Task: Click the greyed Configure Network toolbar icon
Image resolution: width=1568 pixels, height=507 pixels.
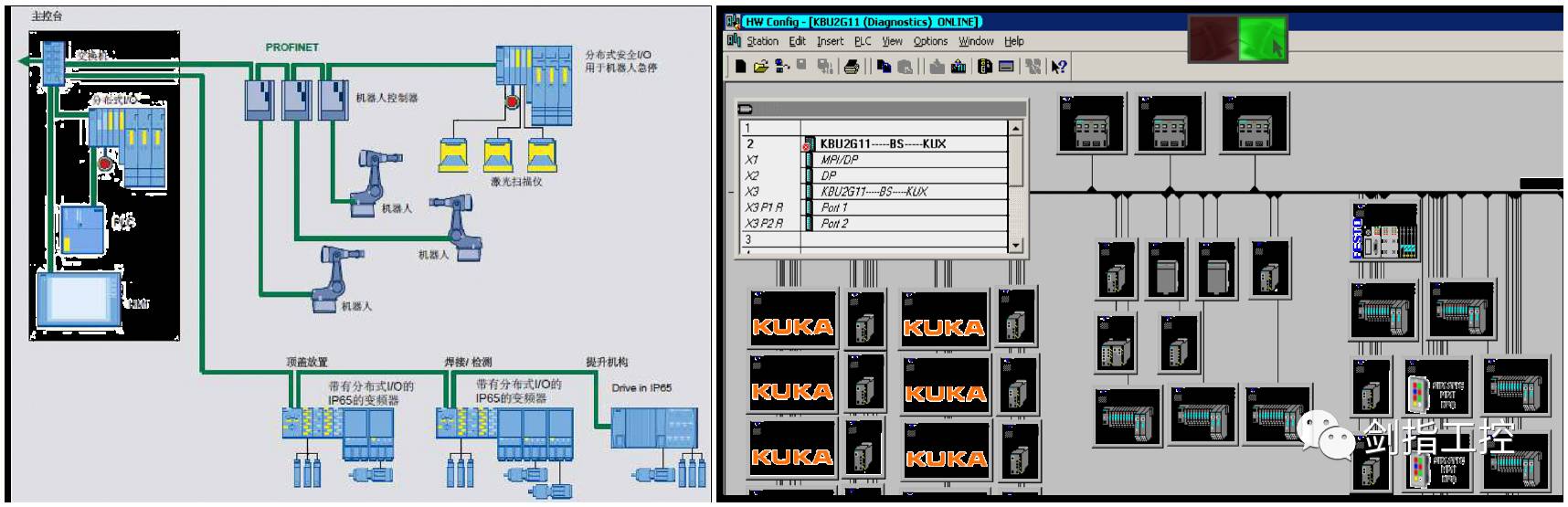Action: click(1033, 67)
